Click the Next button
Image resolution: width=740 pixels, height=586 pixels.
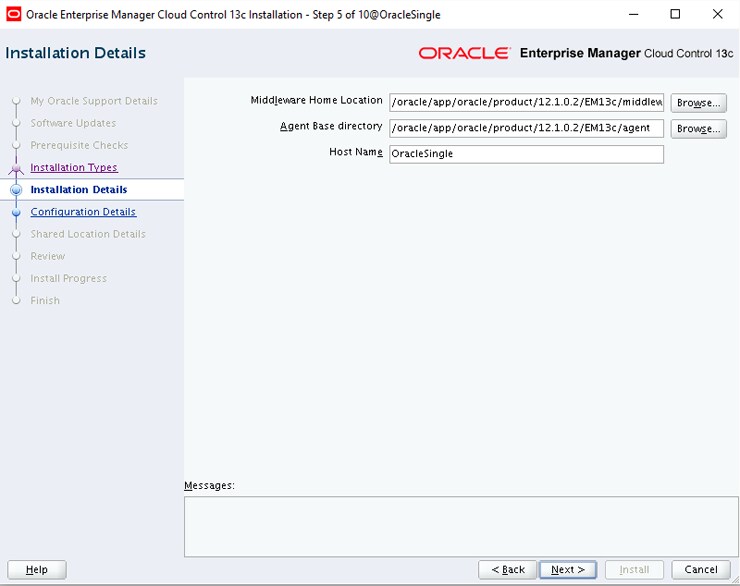coord(568,569)
